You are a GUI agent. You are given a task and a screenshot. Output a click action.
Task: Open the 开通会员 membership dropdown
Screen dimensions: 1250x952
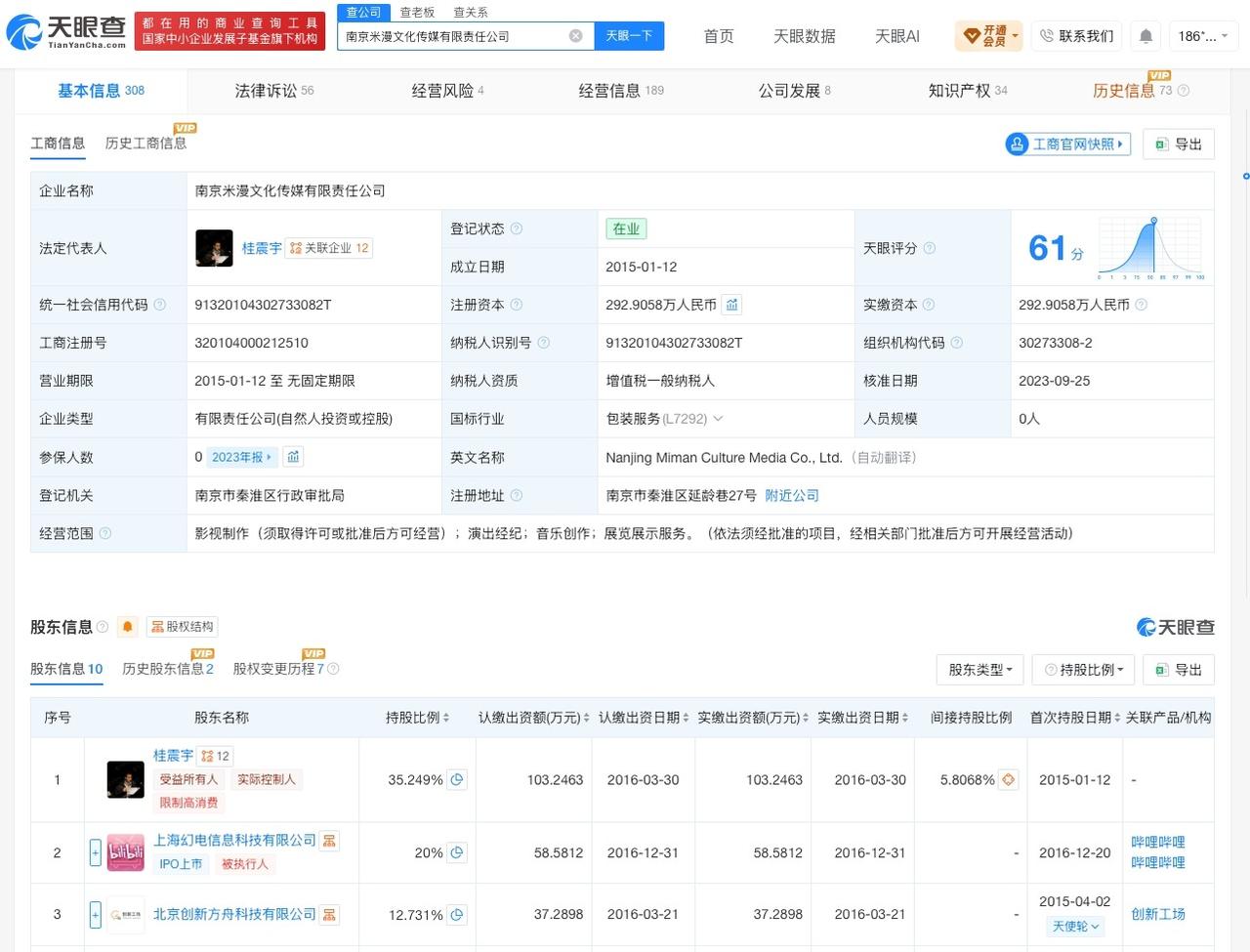click(989, 36)
